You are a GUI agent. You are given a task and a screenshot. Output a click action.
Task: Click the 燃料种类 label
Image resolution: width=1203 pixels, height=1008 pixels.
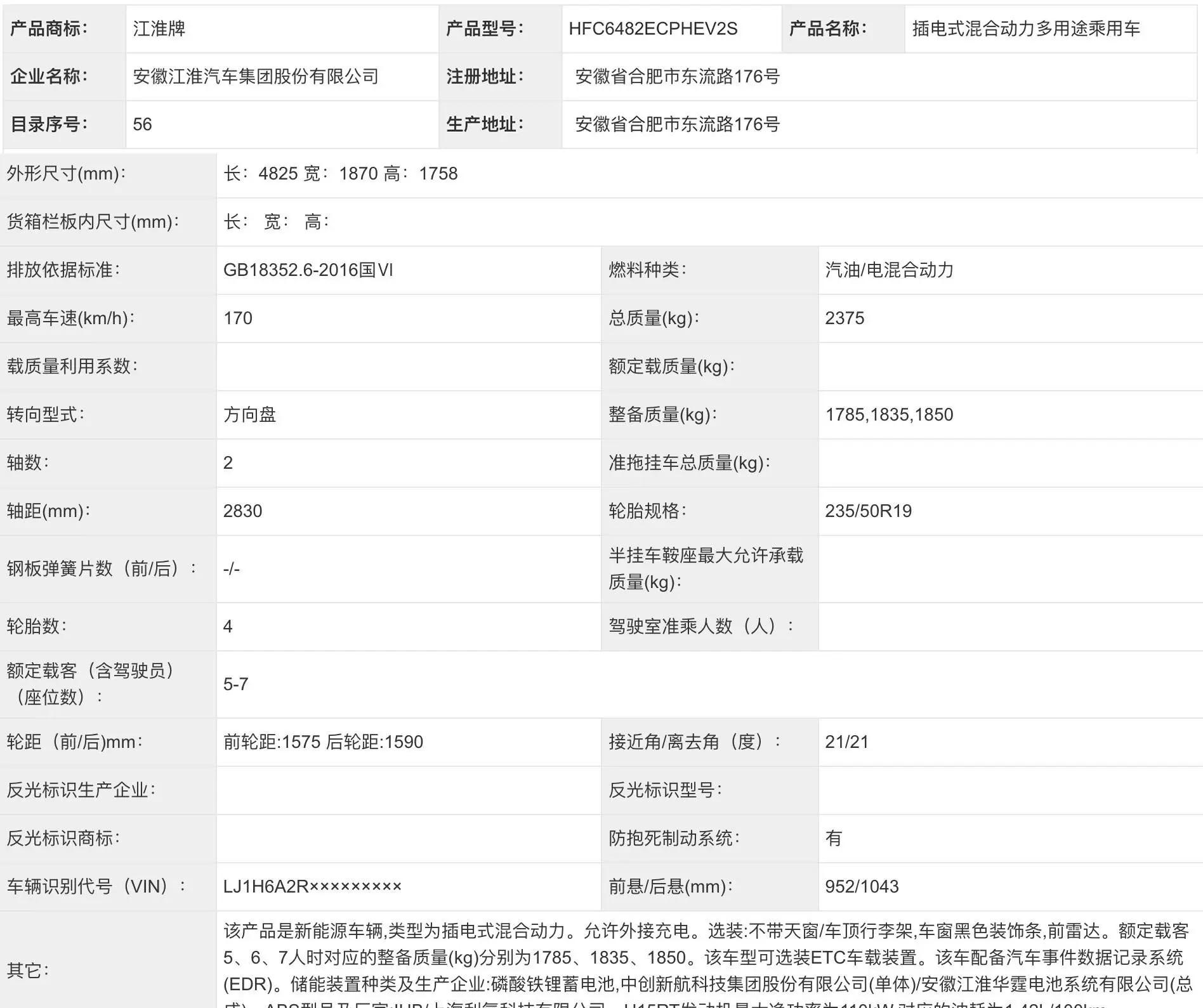tap(647, 270)
